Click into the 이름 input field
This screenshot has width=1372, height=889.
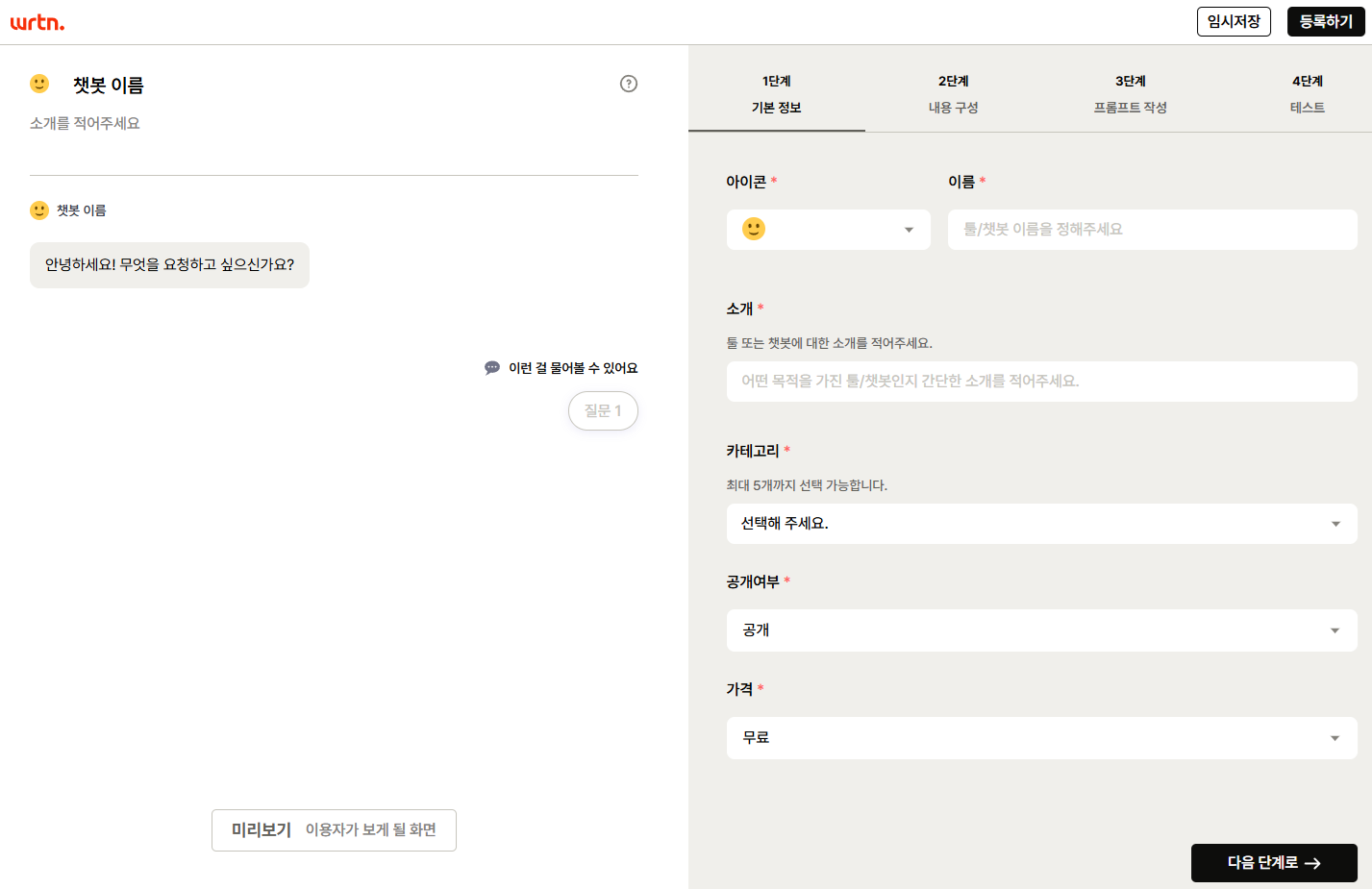coord(1152,230)
